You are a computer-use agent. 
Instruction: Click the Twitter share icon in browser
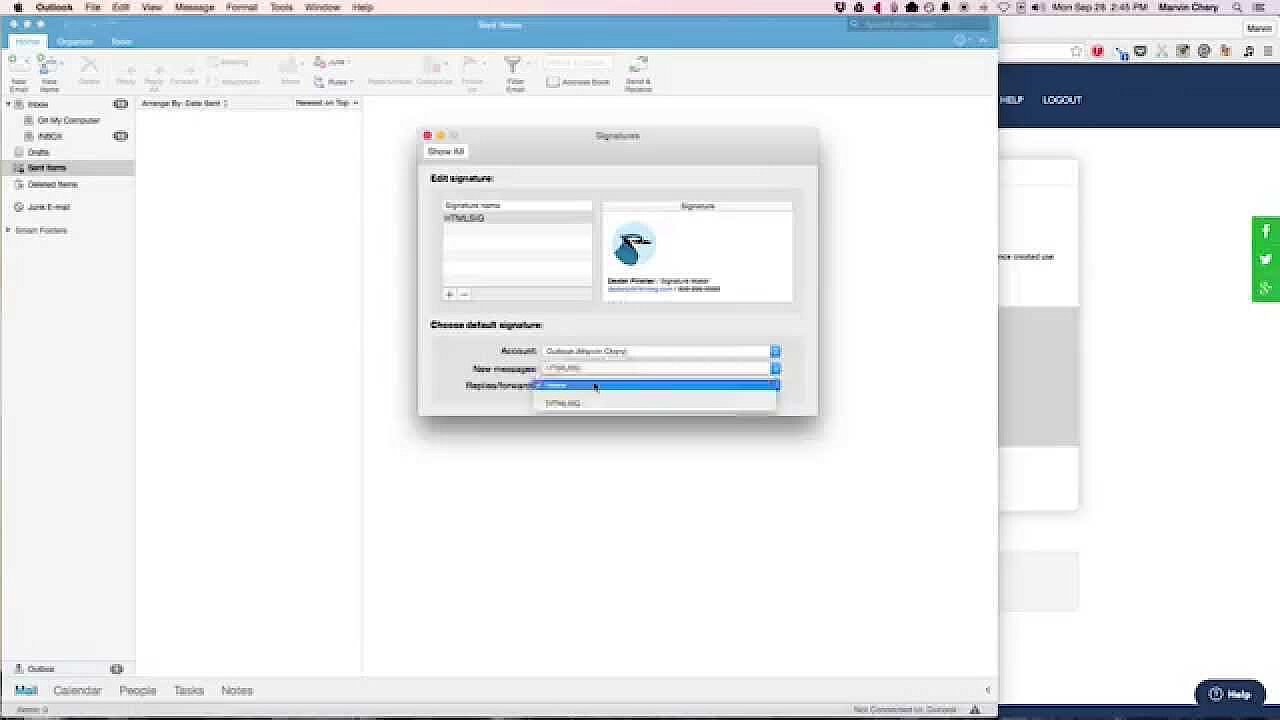1266,259
